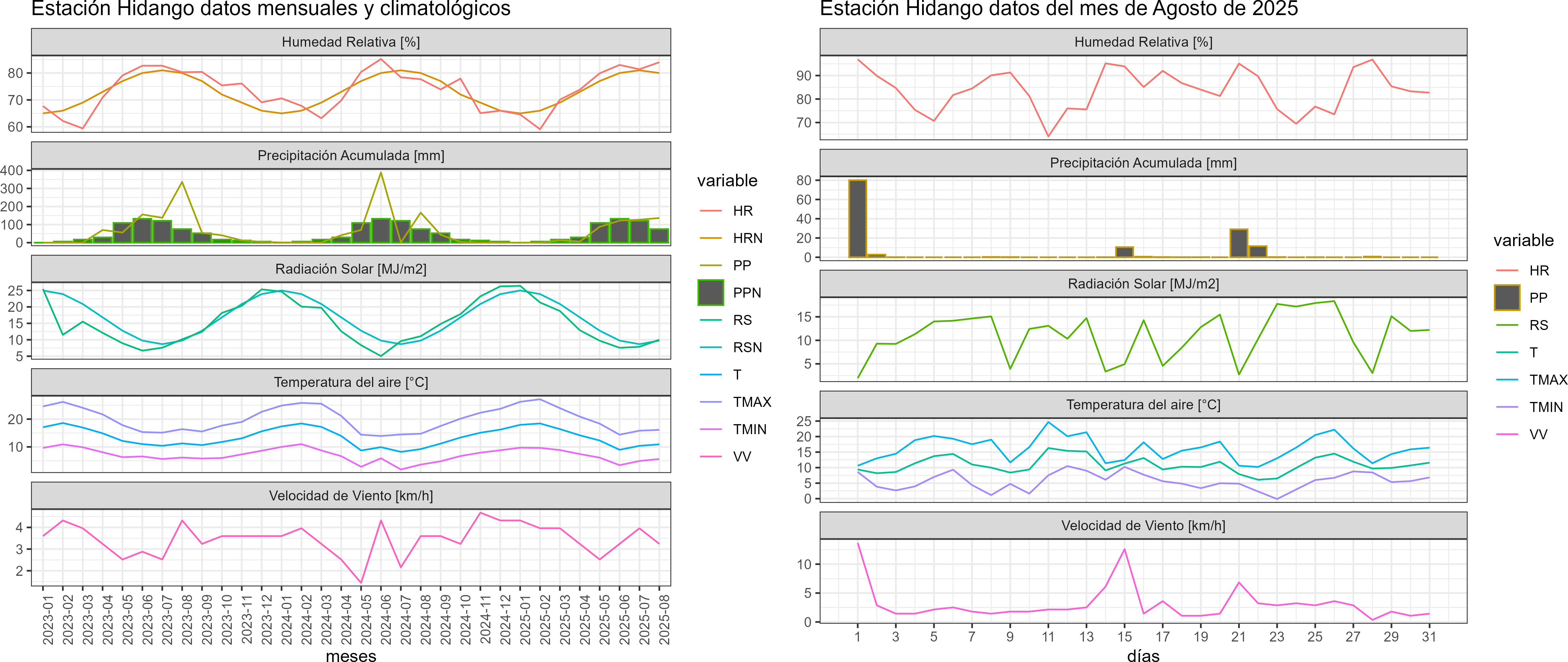Image resolution: width=1568 pixels, height=662 pixels.
Task: Click the PPN gray legend box
Action: tap(710, 292)
